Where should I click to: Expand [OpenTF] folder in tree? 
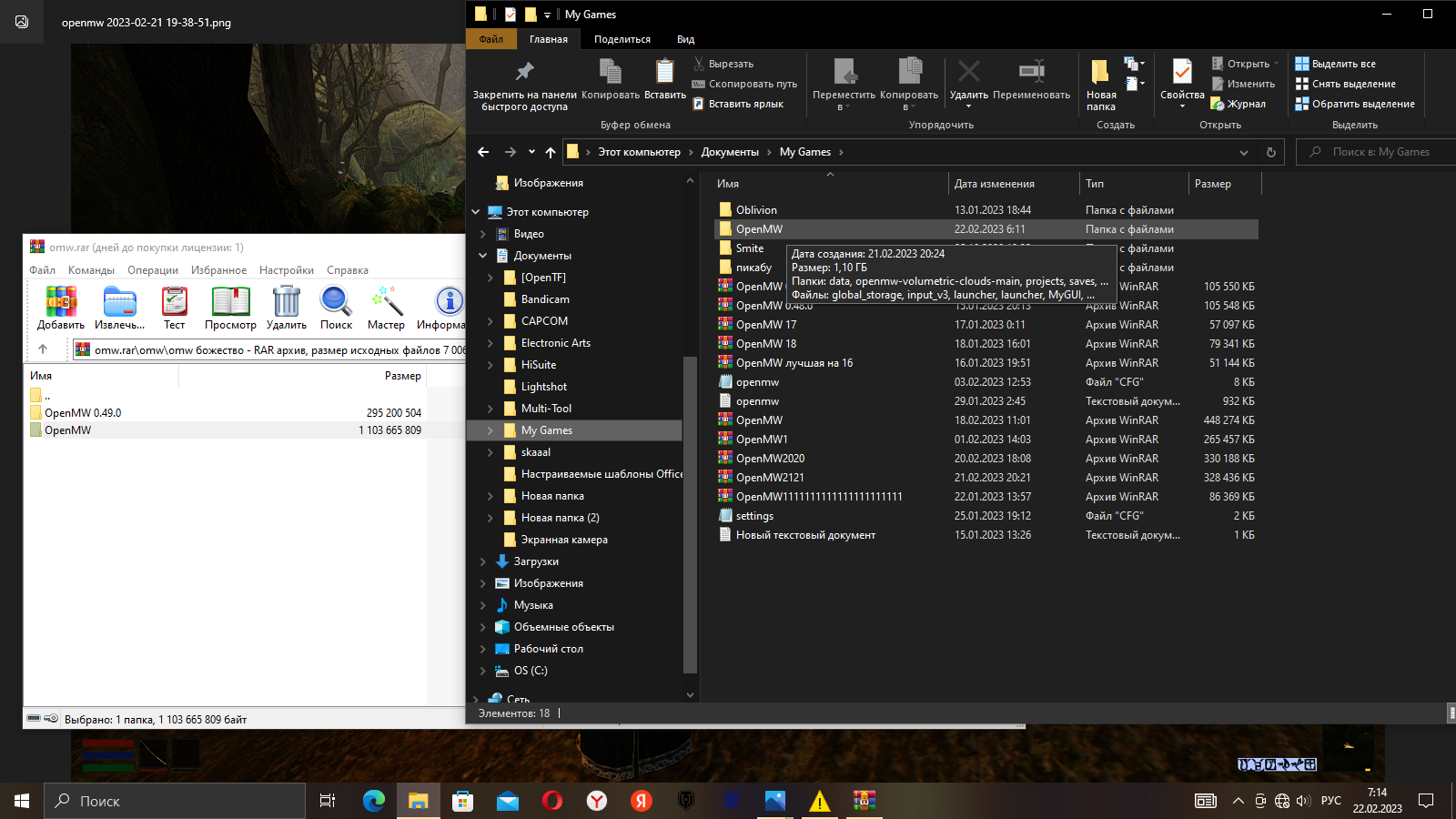coord(490,278)
